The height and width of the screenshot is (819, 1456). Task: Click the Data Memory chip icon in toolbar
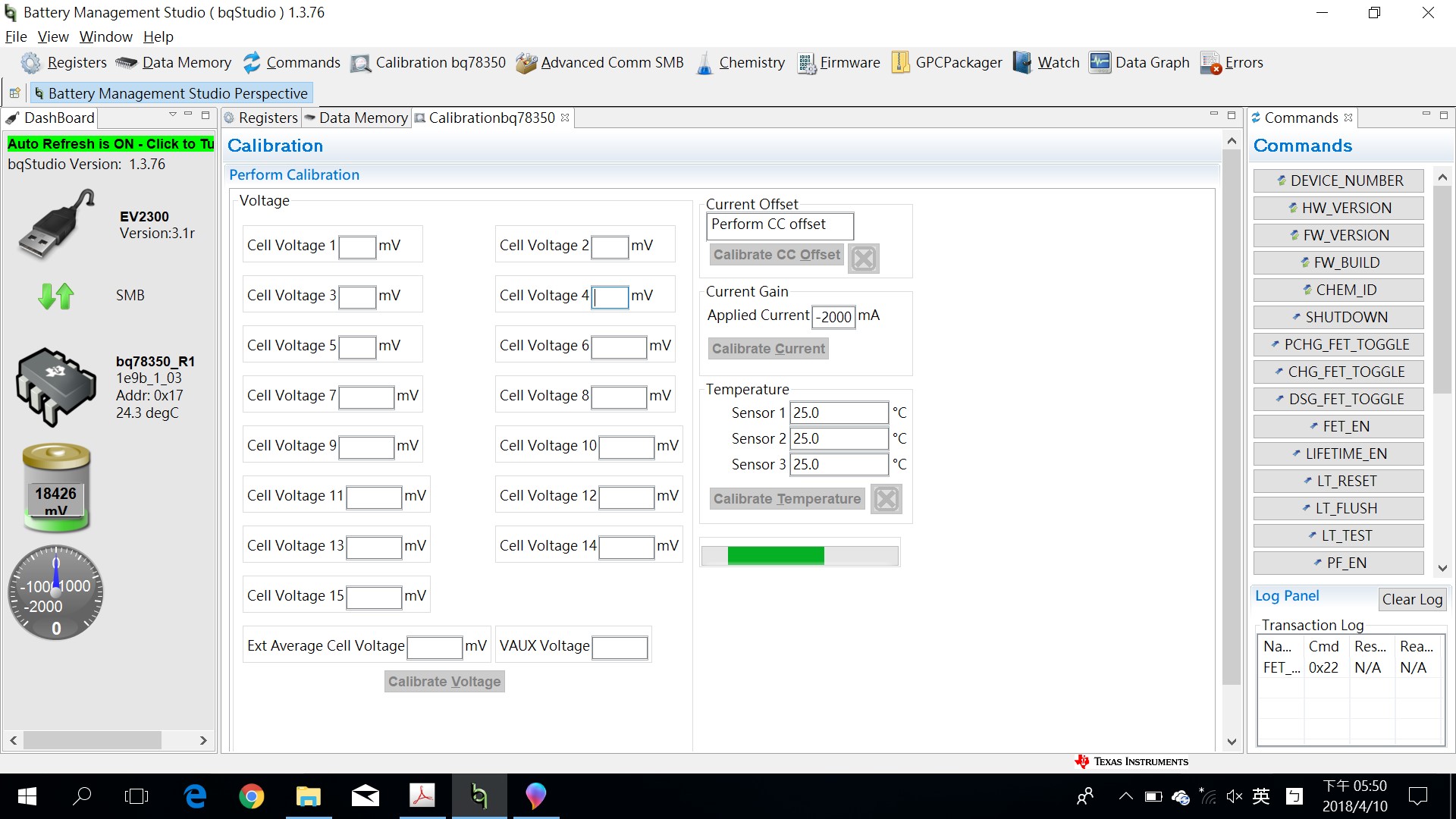pos(126,63)
